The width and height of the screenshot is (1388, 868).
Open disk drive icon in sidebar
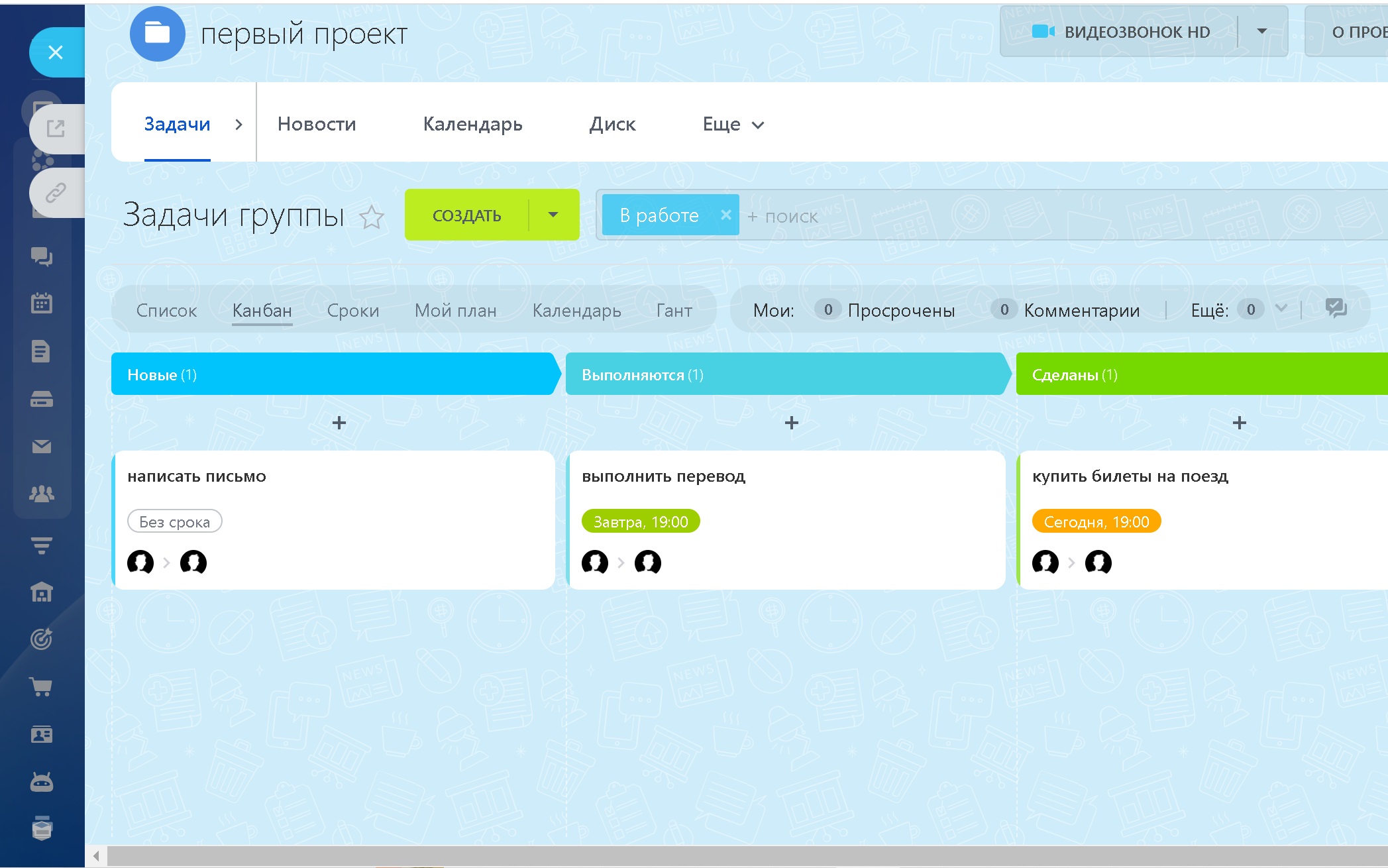coord(42,399)
